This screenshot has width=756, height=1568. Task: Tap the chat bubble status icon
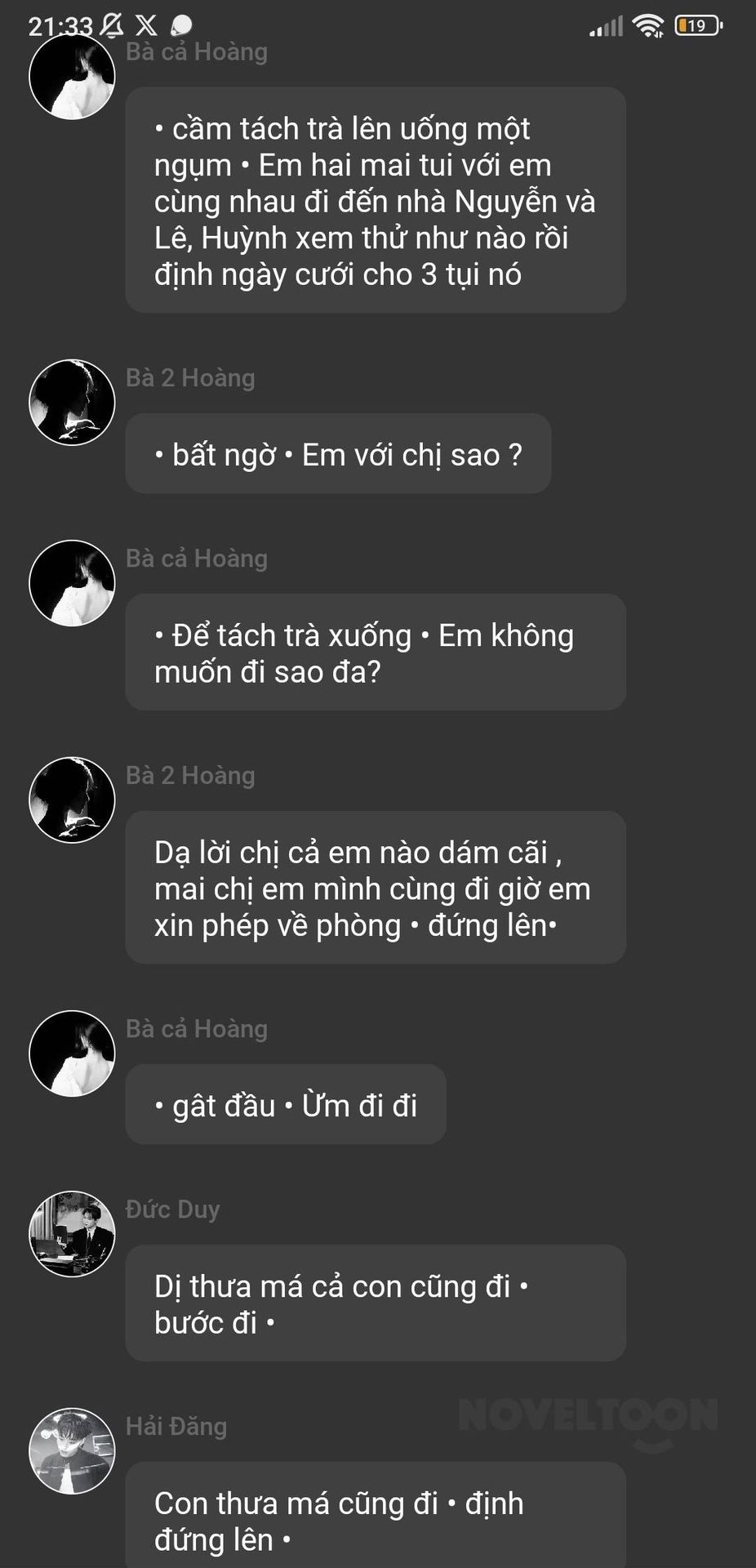(181, 26)
